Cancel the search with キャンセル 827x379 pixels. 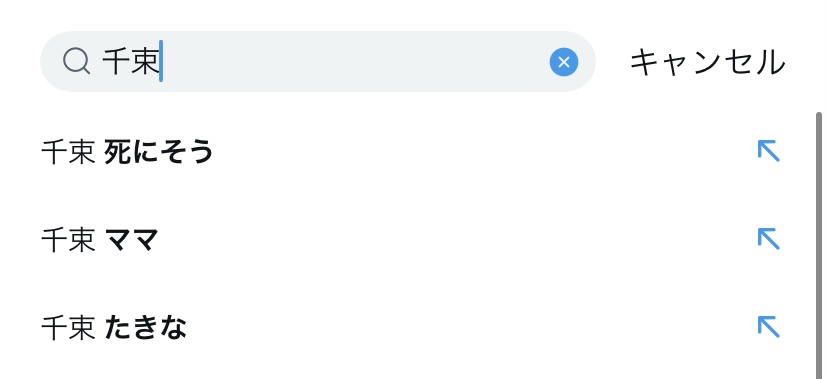[708, 62]
